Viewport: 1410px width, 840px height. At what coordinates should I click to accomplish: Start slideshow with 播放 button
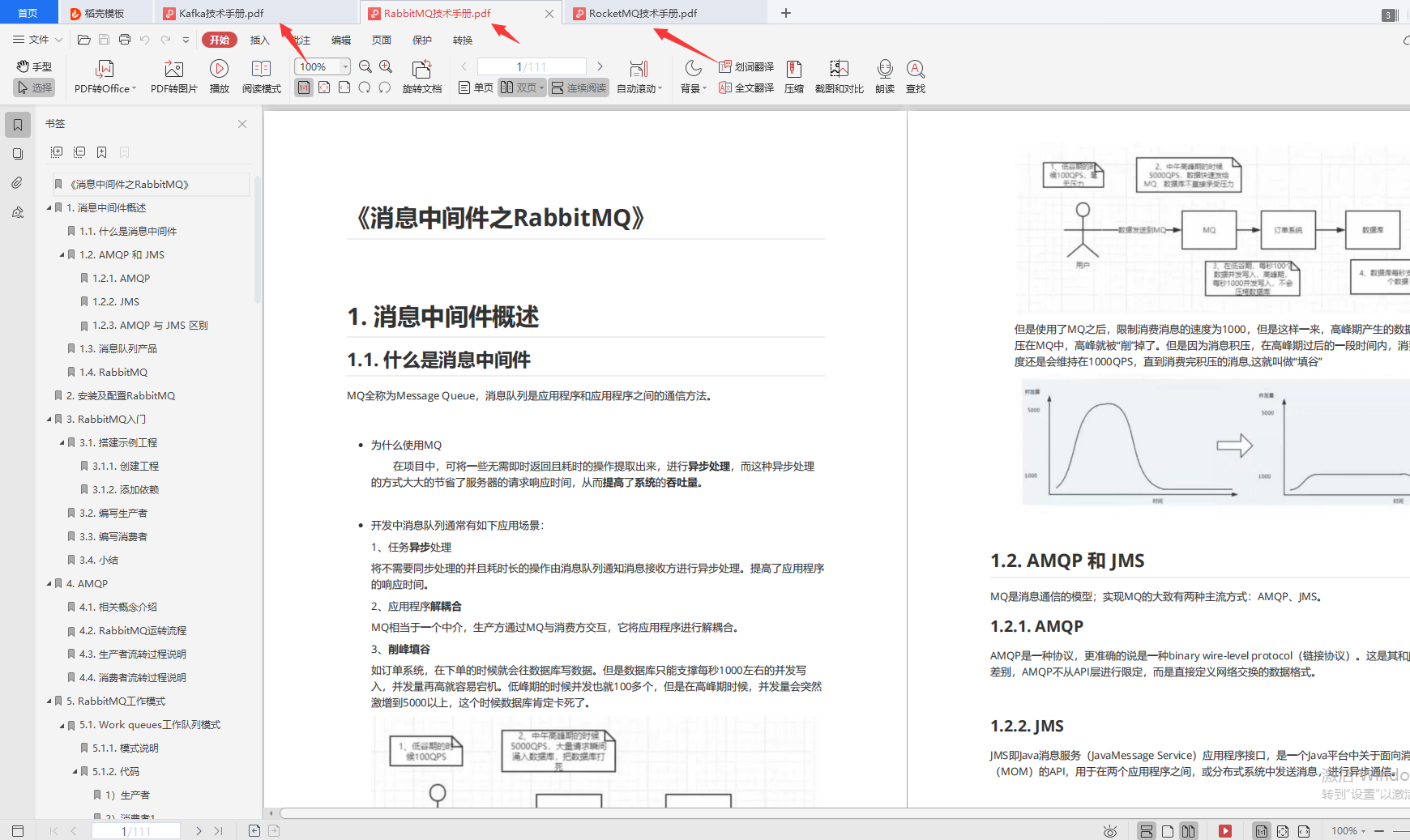tap(219, 77)
